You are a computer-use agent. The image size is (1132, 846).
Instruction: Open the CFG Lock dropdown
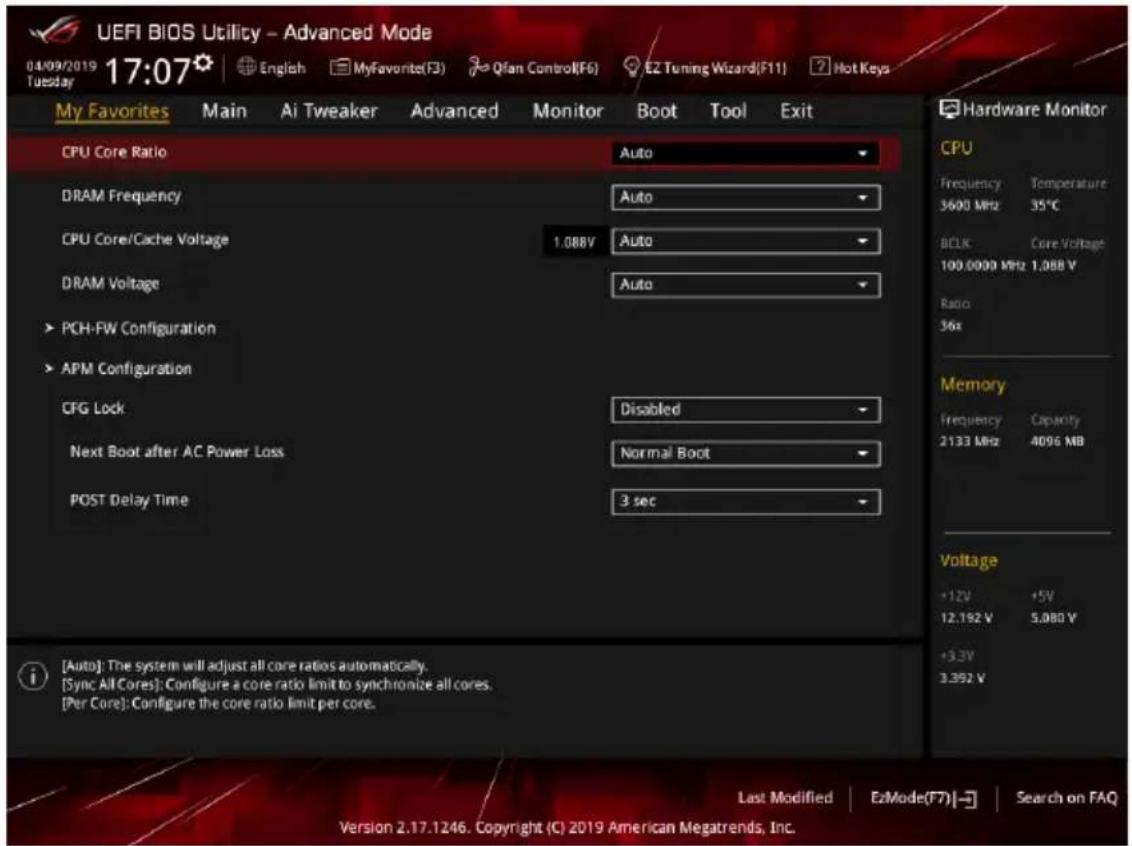click(x=745, y=410)
